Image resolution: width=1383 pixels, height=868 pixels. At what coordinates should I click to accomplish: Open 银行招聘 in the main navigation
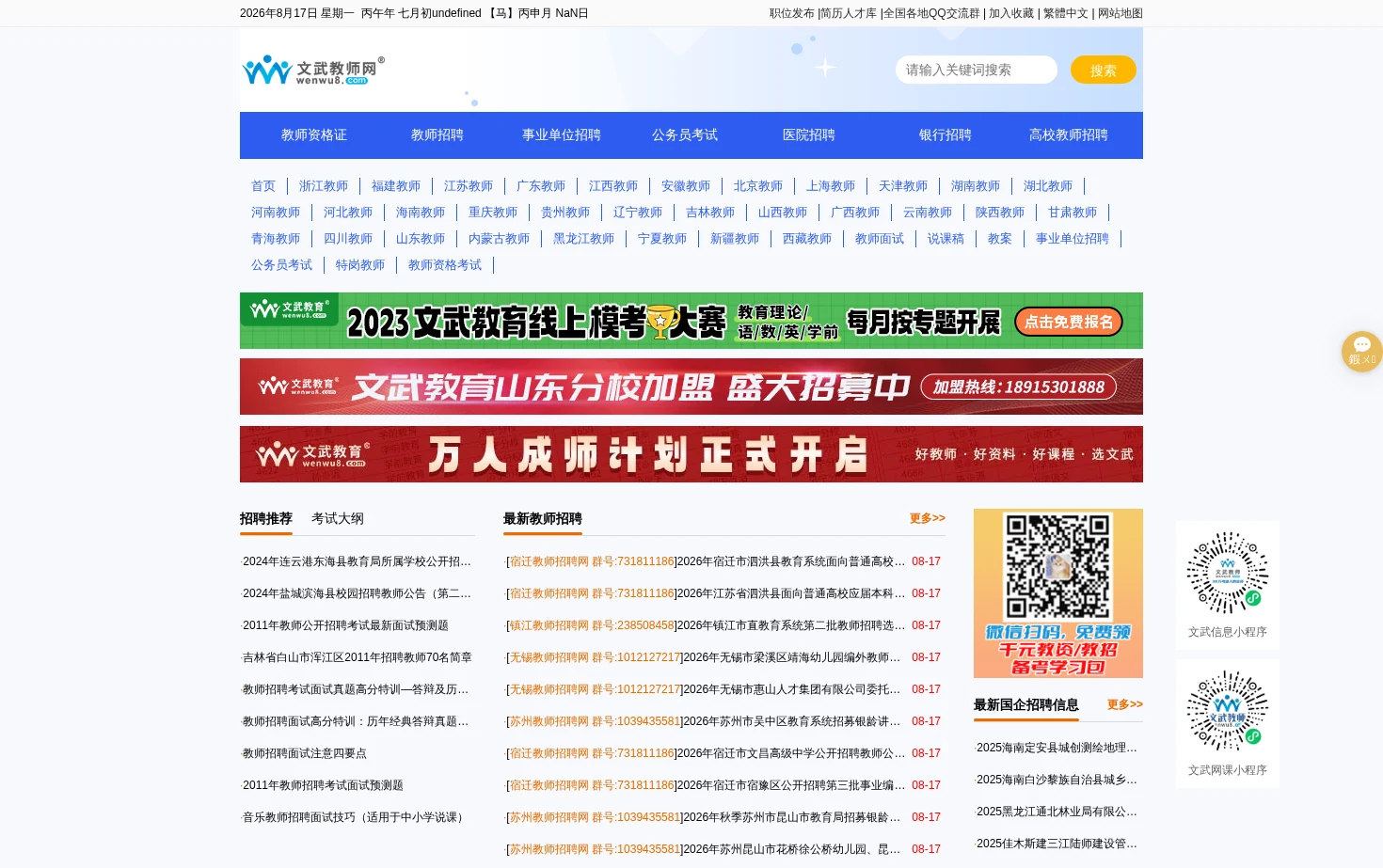[x=946, y=134]
